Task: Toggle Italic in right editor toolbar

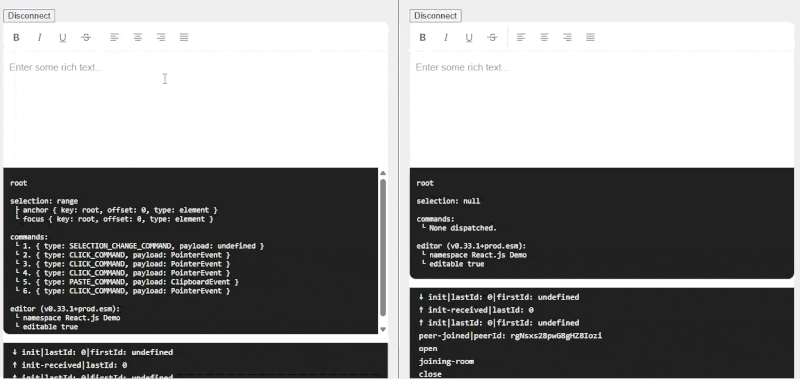Action: (x=445, y=37)
